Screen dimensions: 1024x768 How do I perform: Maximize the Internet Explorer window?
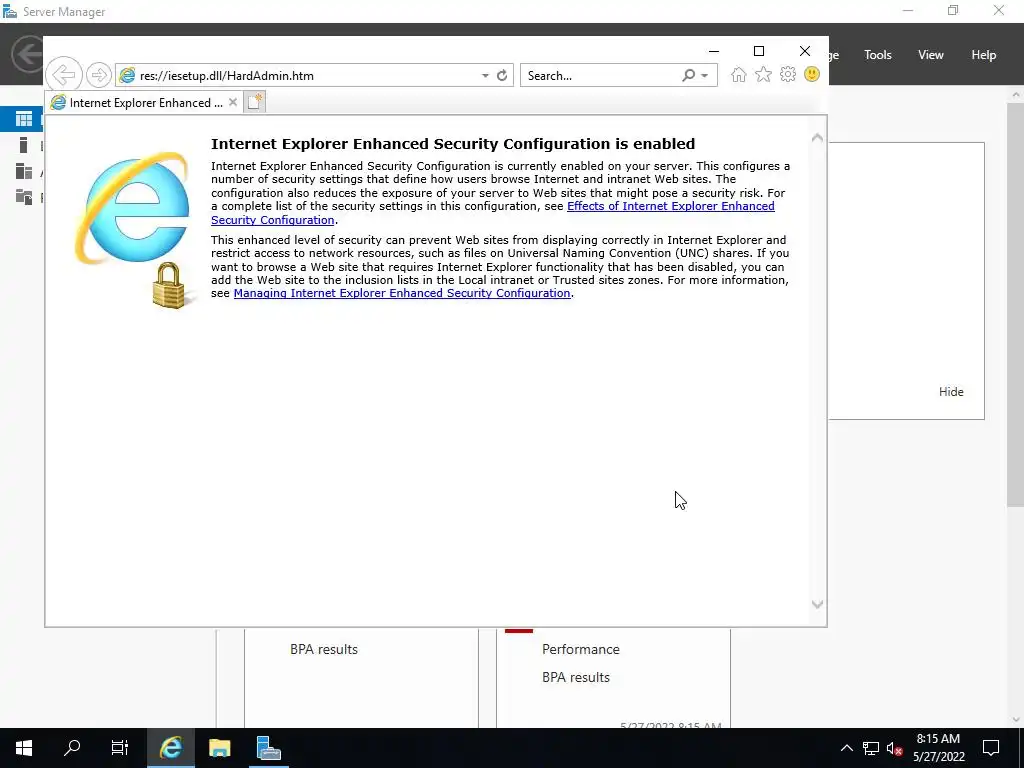759,51
